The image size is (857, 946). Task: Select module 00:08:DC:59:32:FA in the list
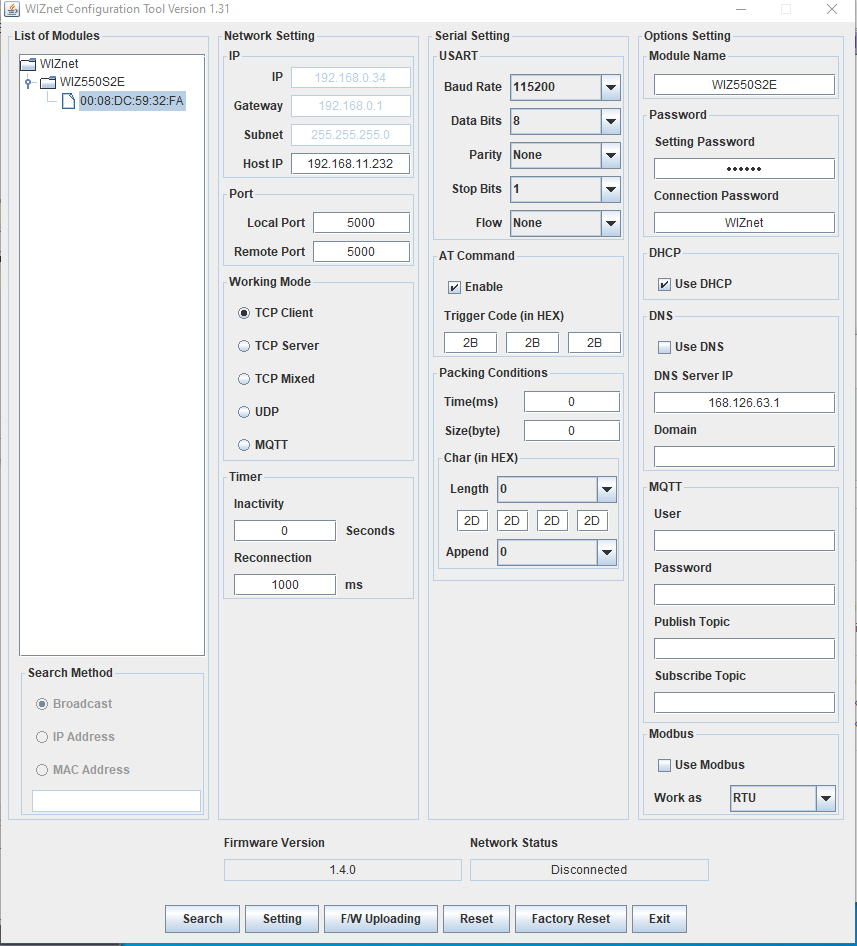point(132,101)
